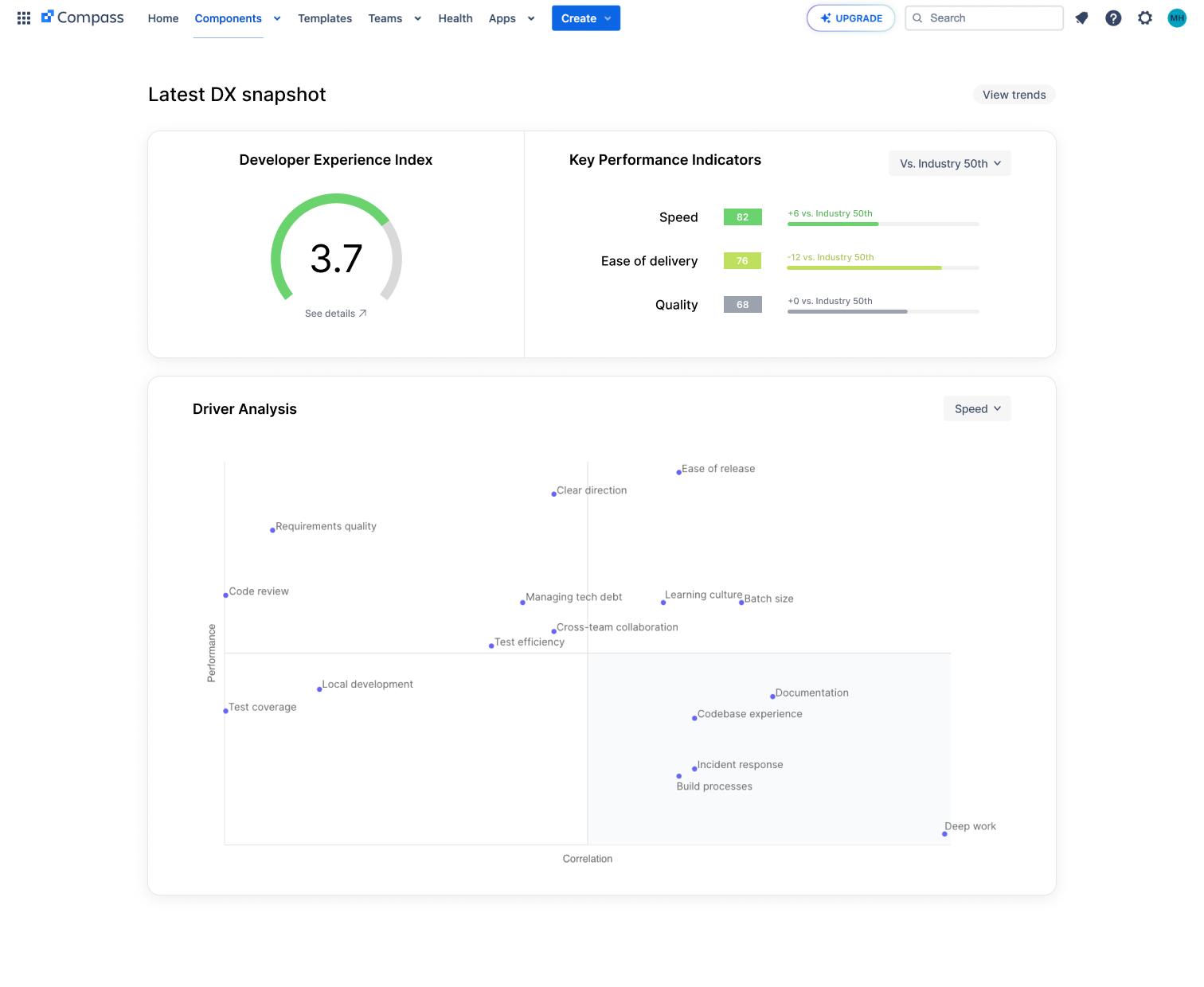Open the See details external link arrow
Image resolution: width=1204 pixels, height=987 pixels.
tap(363, 313)
